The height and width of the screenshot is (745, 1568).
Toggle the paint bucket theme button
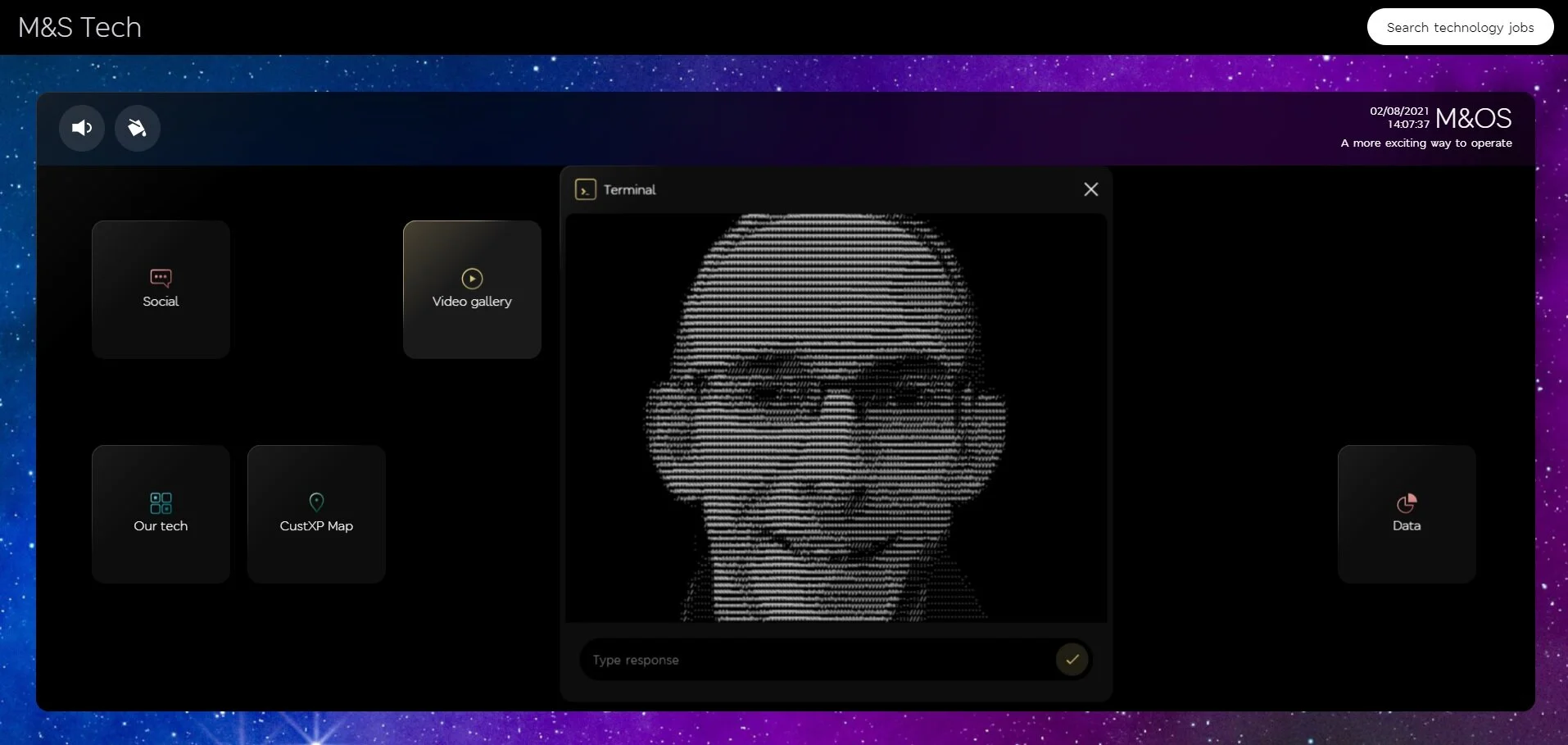pyautogui.click(x=138, y=128)
